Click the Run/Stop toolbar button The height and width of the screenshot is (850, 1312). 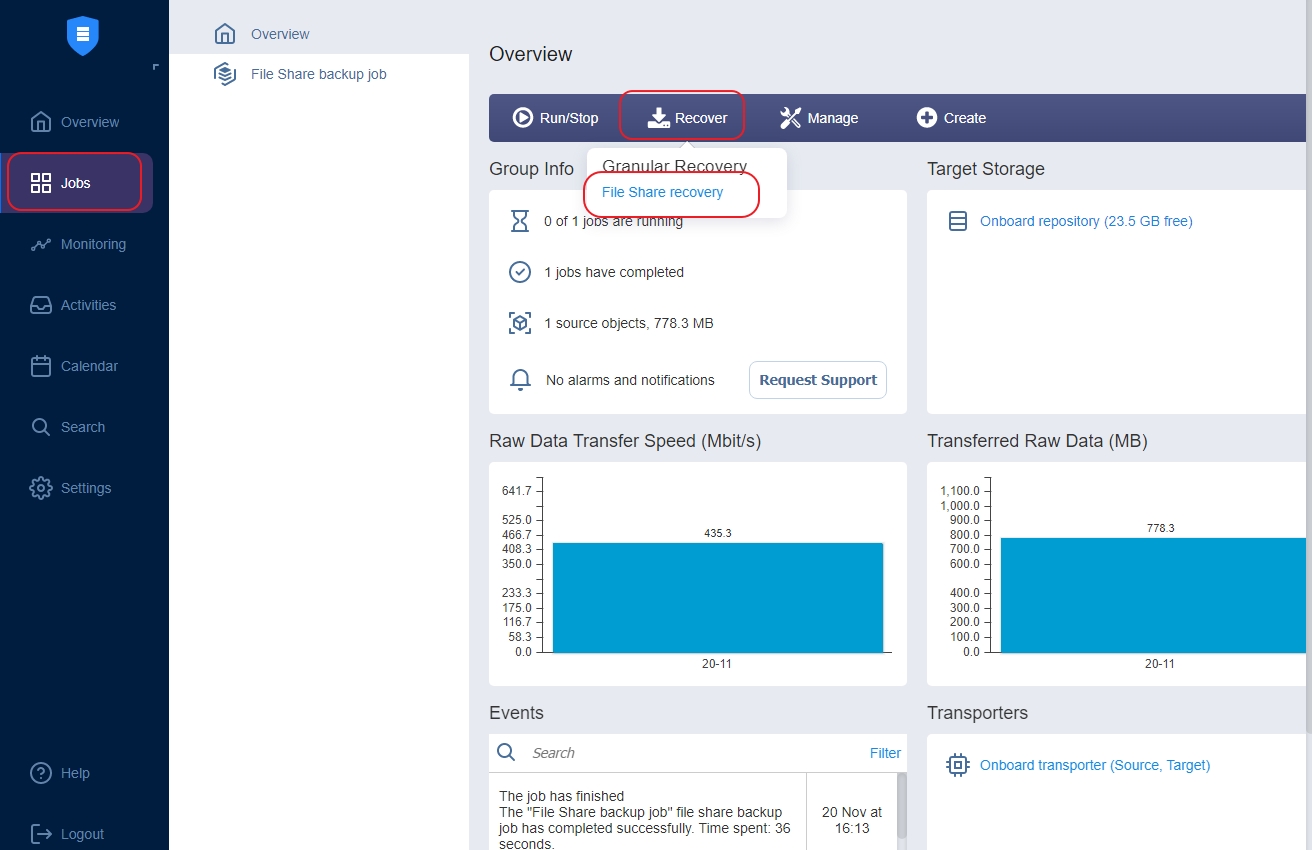[556, 118]
